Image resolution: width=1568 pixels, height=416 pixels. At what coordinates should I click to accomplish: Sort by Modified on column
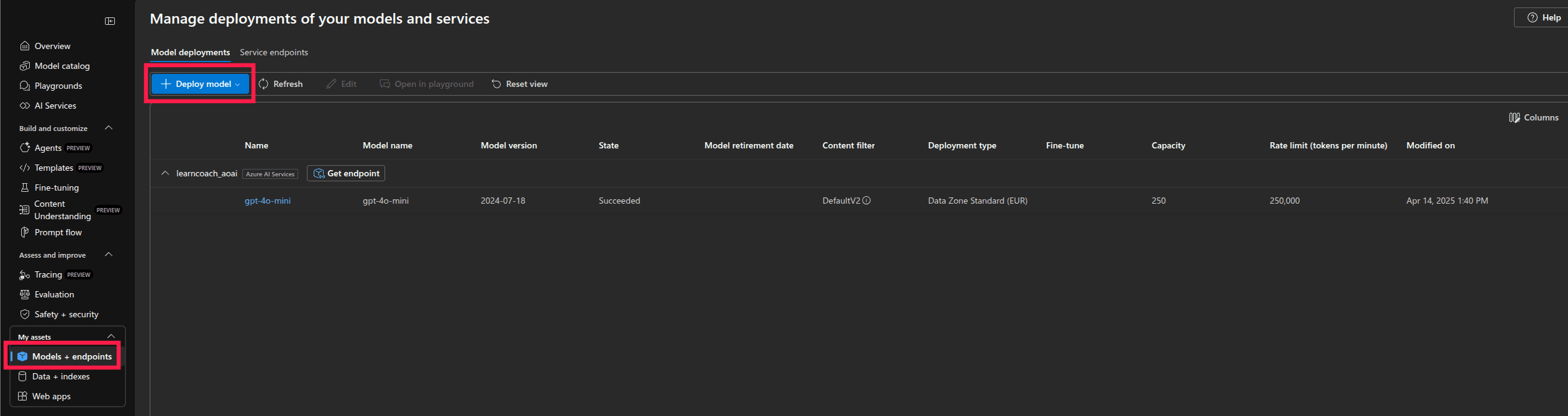1431,145
